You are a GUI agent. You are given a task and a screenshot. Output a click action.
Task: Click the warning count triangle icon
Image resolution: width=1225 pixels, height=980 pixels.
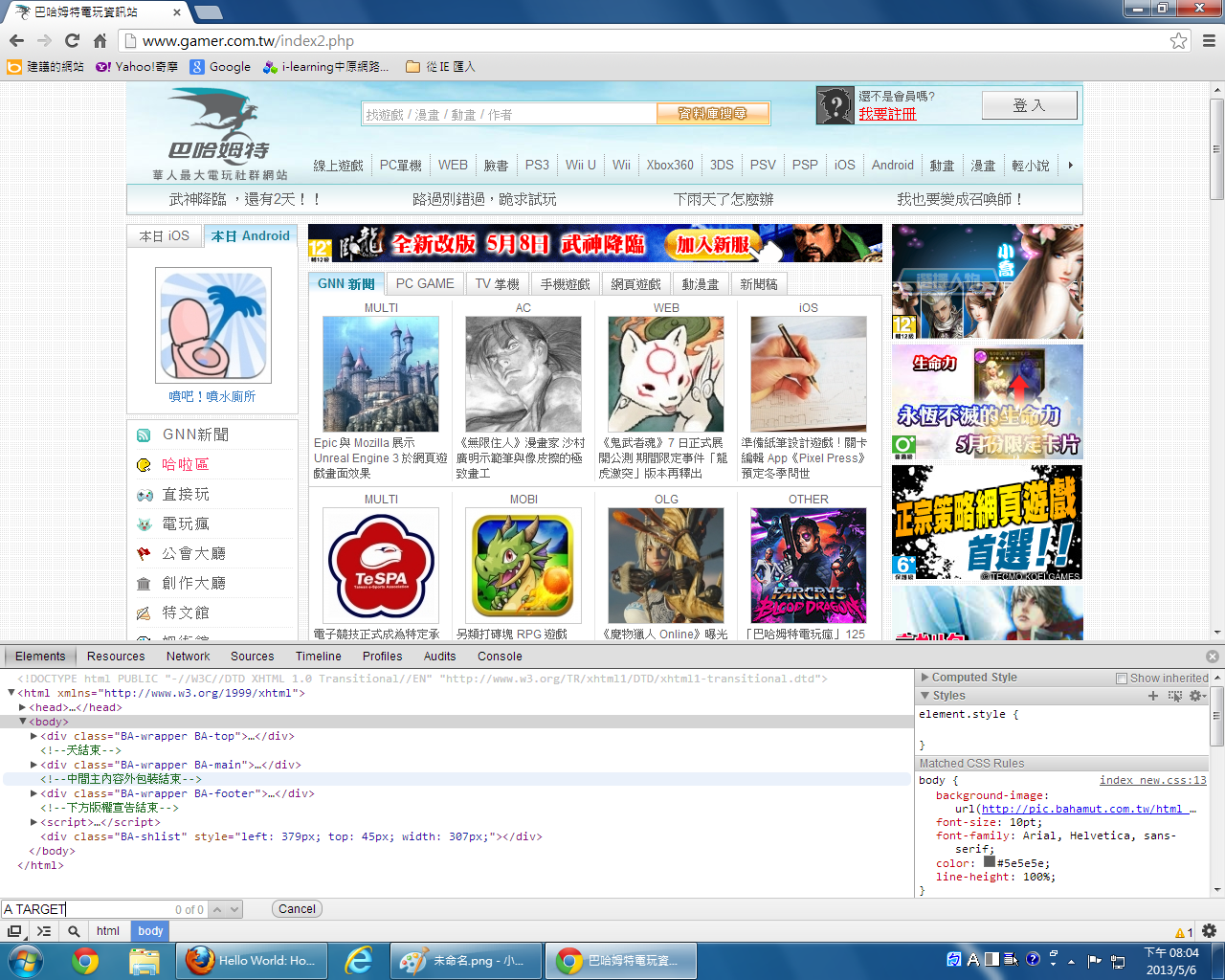tap(1179, 932)
